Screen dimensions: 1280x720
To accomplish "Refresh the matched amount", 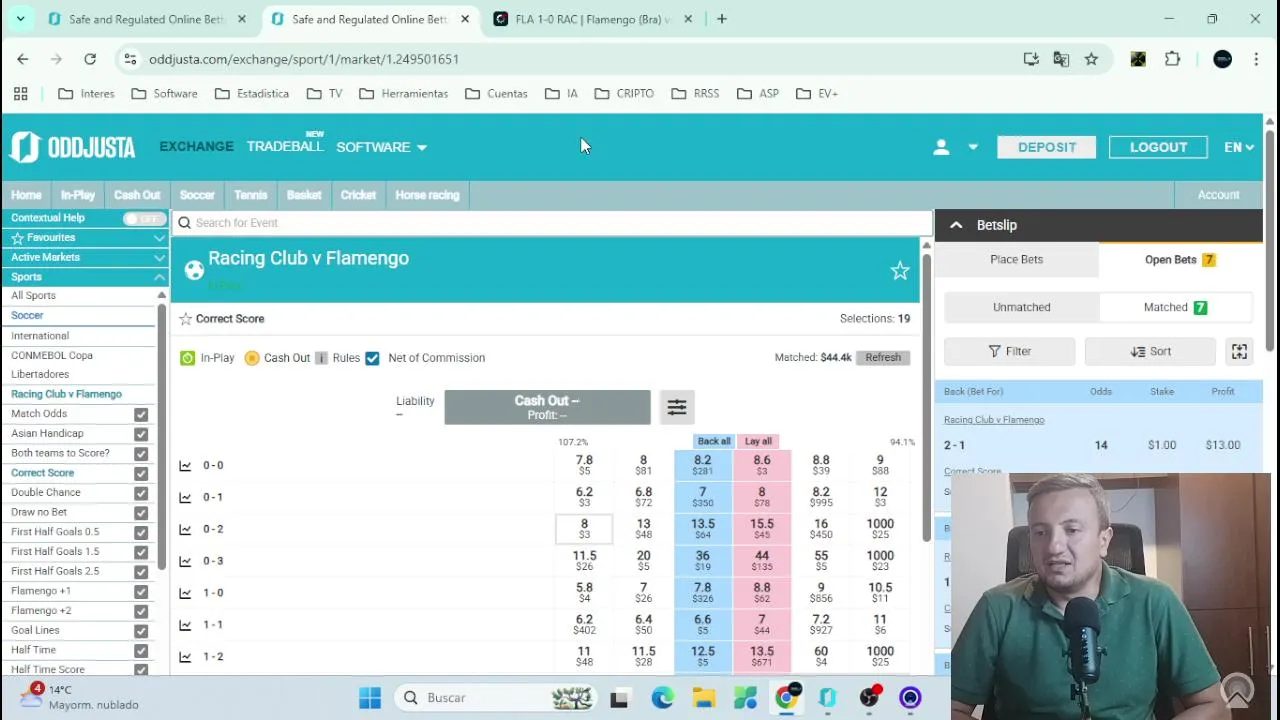I will pos(883,358).
